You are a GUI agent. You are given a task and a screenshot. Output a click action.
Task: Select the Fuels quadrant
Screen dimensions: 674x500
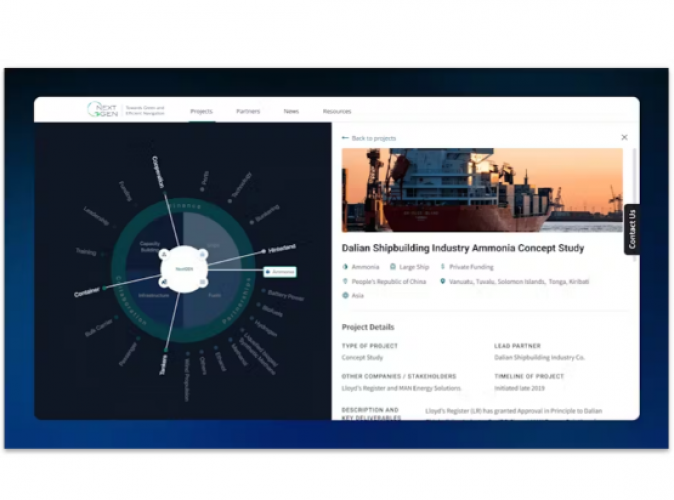click(214, 295)
